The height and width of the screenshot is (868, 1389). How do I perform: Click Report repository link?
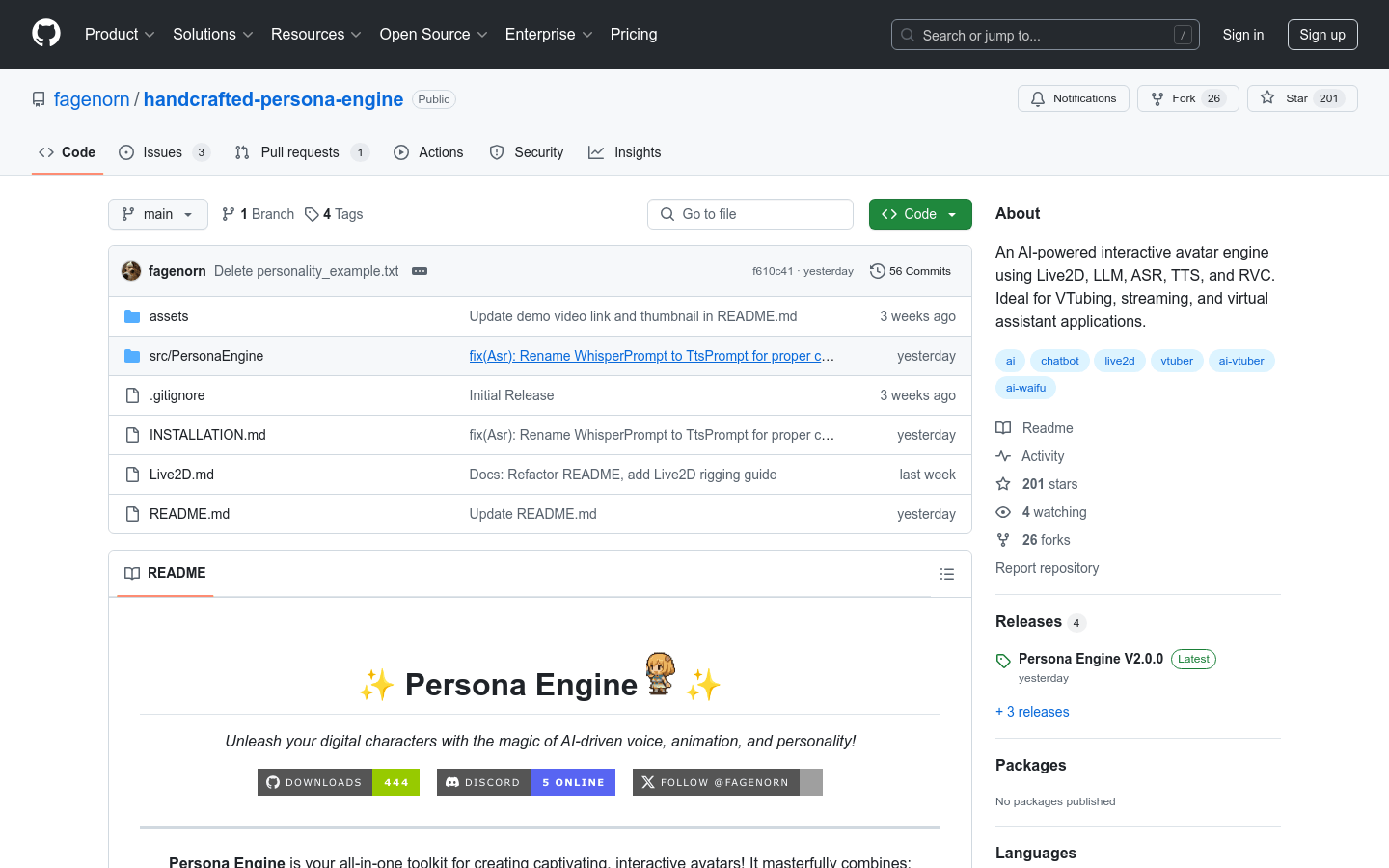1048,568
